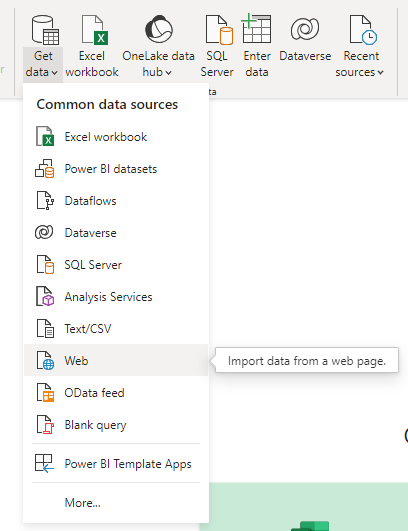Pick SQL Server label in the dropdown menu
This screenshot has width=408, height=531.
(93, 265)
